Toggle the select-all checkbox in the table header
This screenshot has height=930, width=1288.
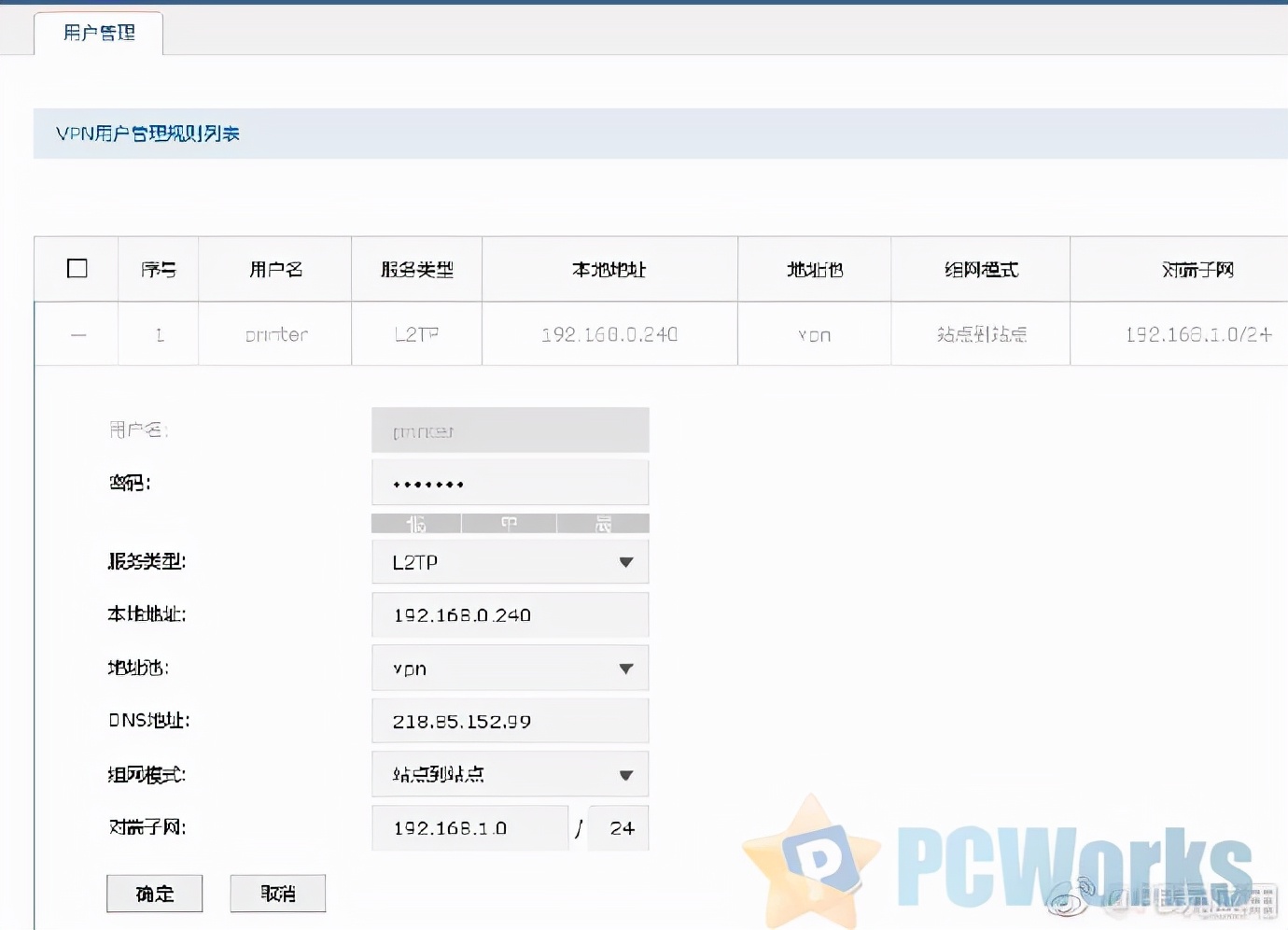[77, 268]
